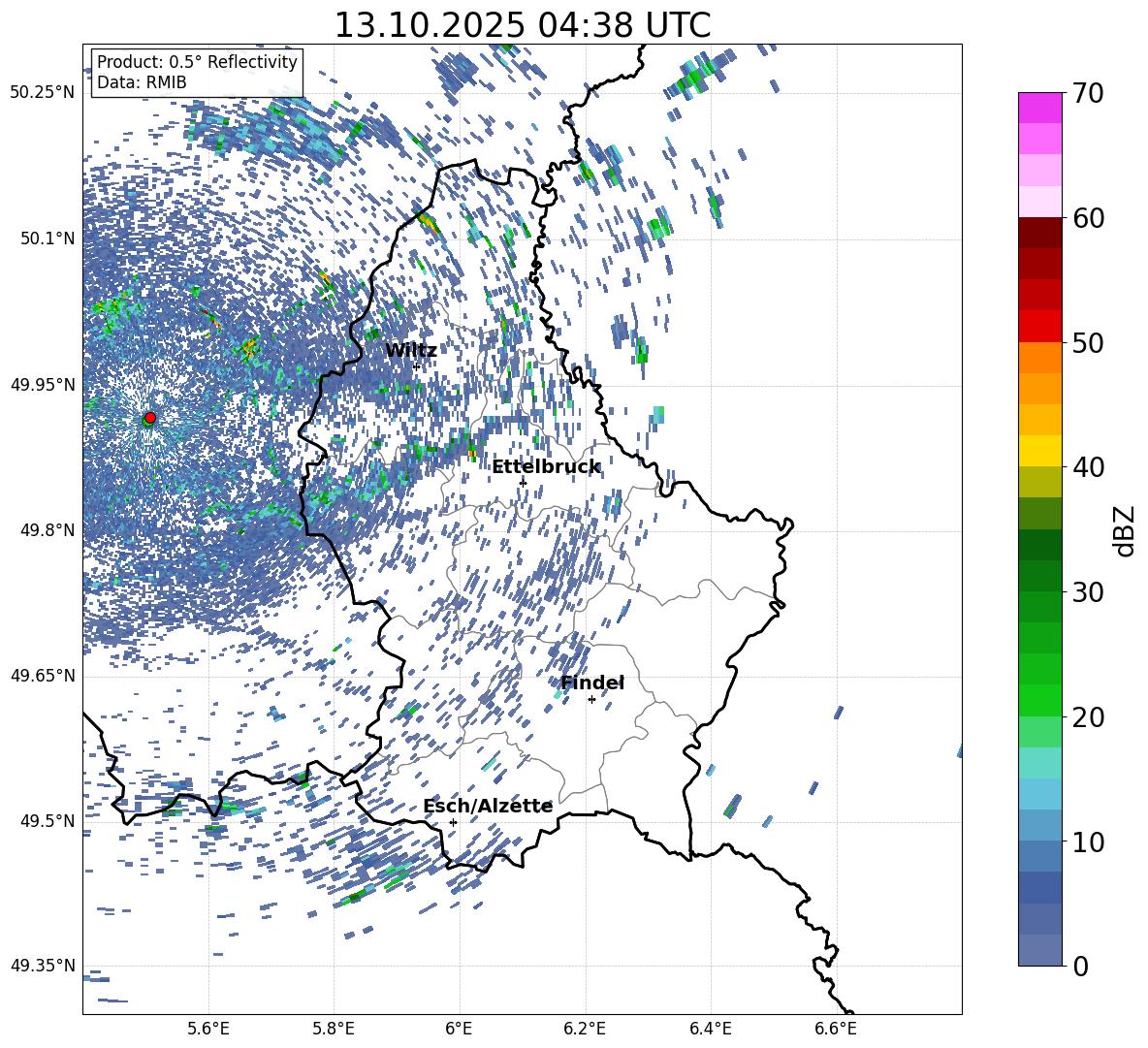Click the 5.6°E longitude tick label
The width and height of the screenshot is (1148, 1048).
click(208, 1029)
